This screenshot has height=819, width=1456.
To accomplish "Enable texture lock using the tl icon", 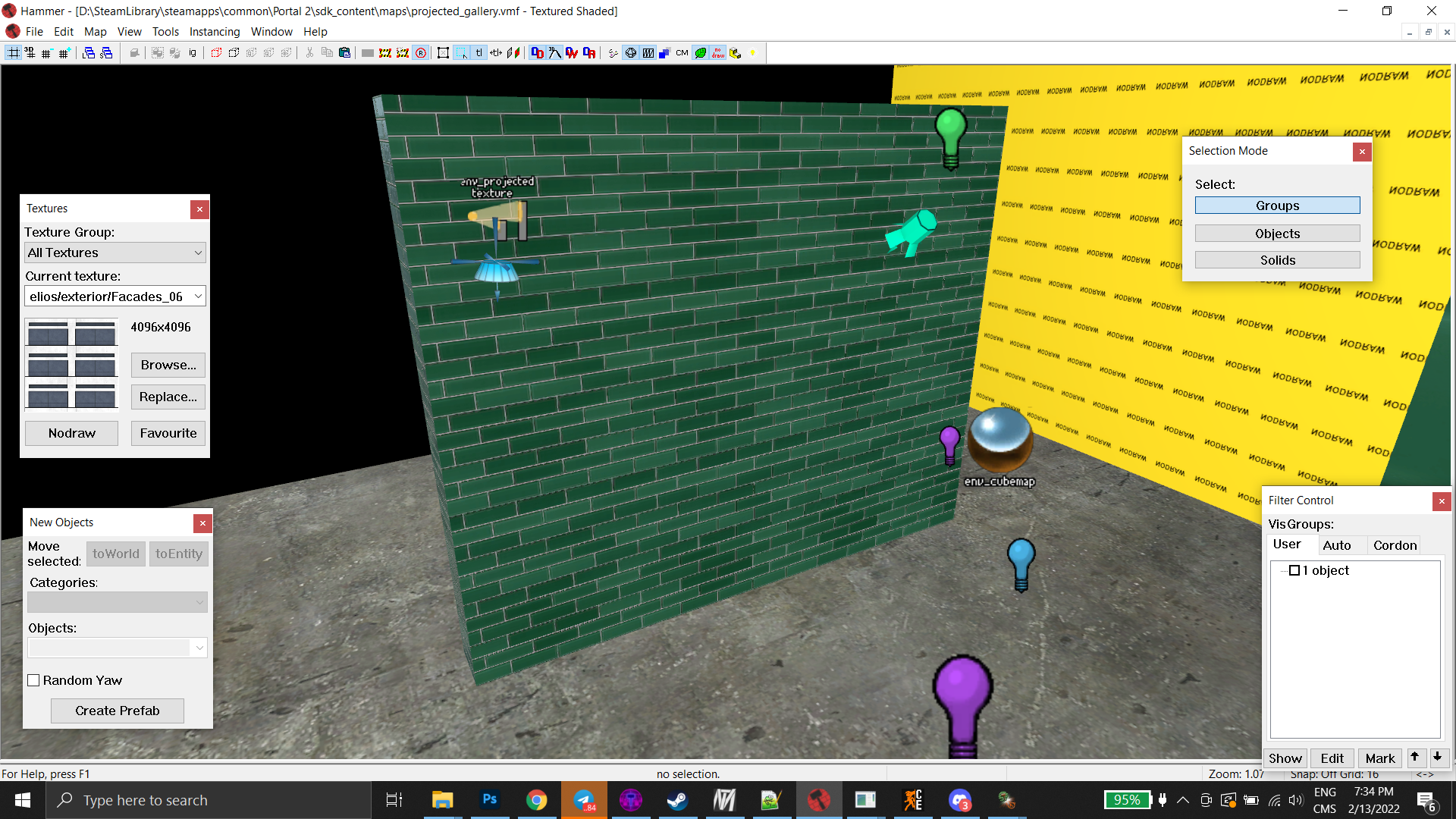I will tap(479, 52).
